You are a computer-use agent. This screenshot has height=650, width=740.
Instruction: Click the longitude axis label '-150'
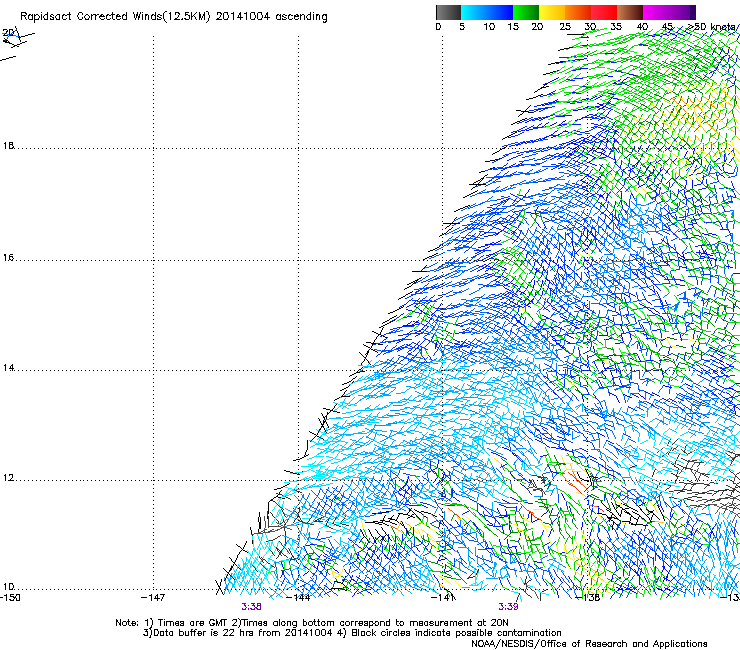[10, 598]
